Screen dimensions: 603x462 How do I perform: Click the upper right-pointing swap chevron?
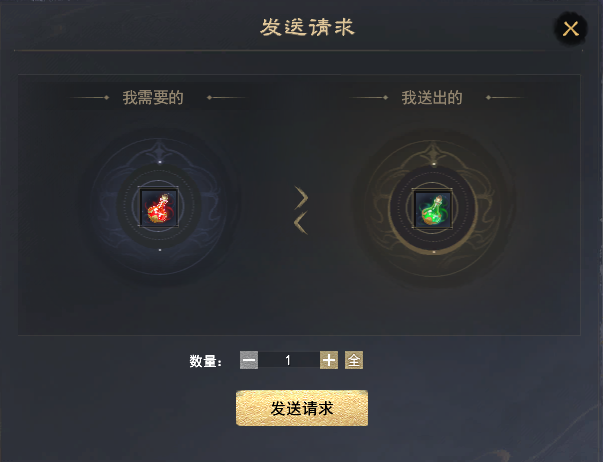coord(302,198)
